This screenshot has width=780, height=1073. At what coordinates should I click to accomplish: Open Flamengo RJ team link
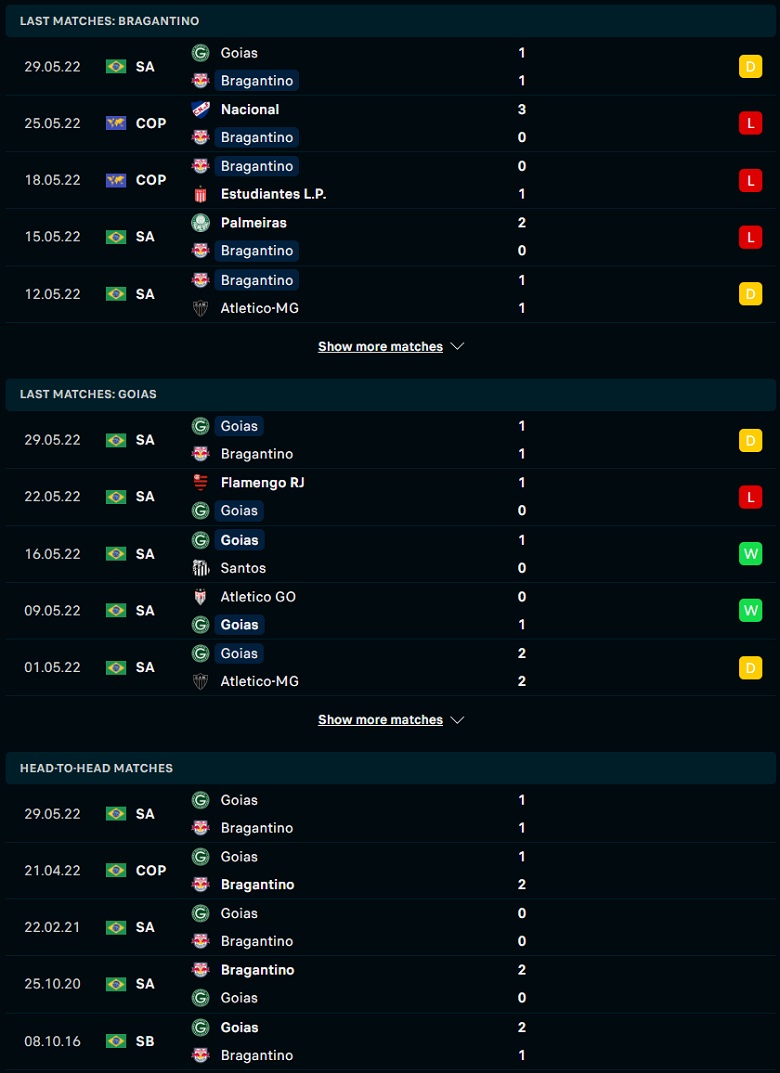(262, 483)
